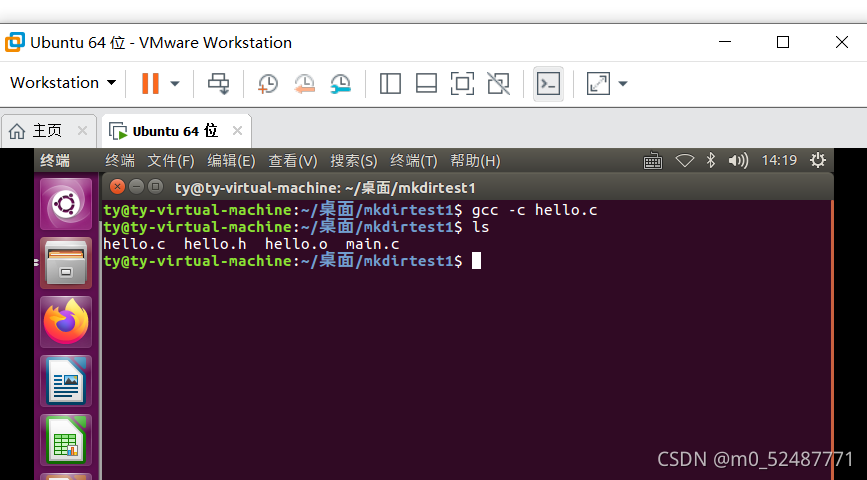Open the Workstation dropdown menu
The height and width of the screenshot is (480, 867).
[x=63, y=83]
